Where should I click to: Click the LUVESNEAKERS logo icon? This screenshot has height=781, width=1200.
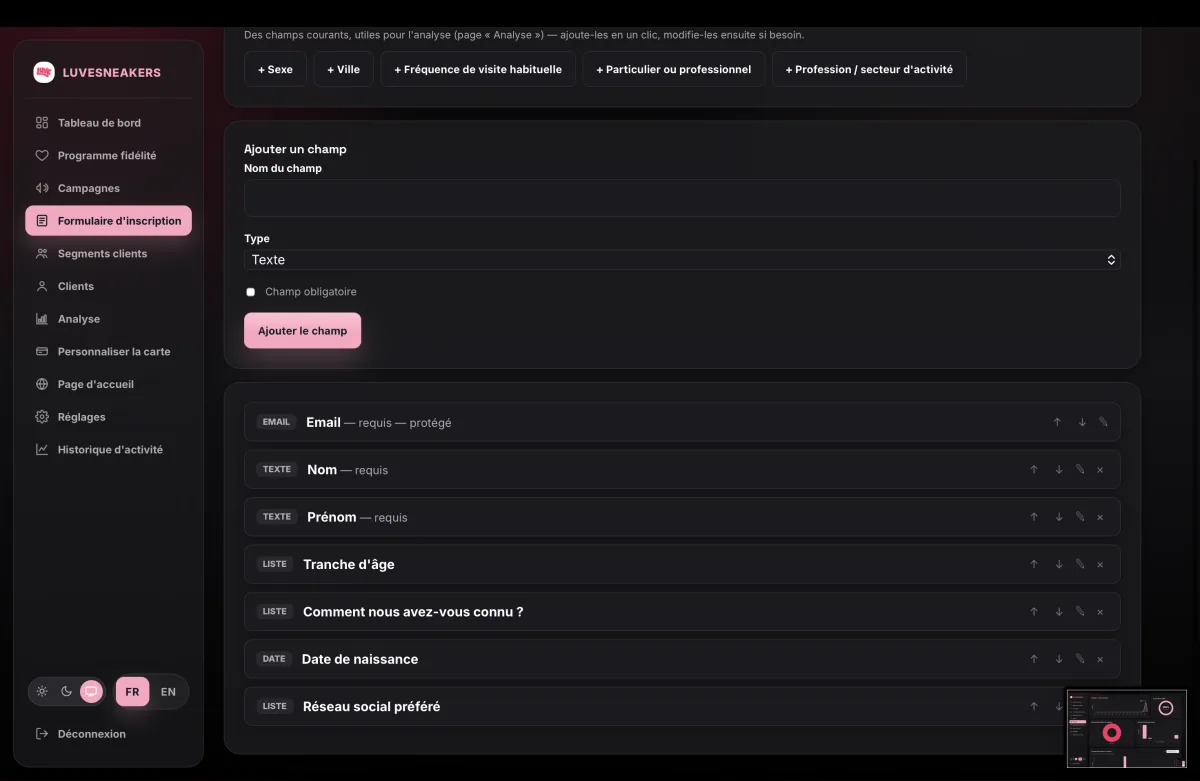point(44,72)
